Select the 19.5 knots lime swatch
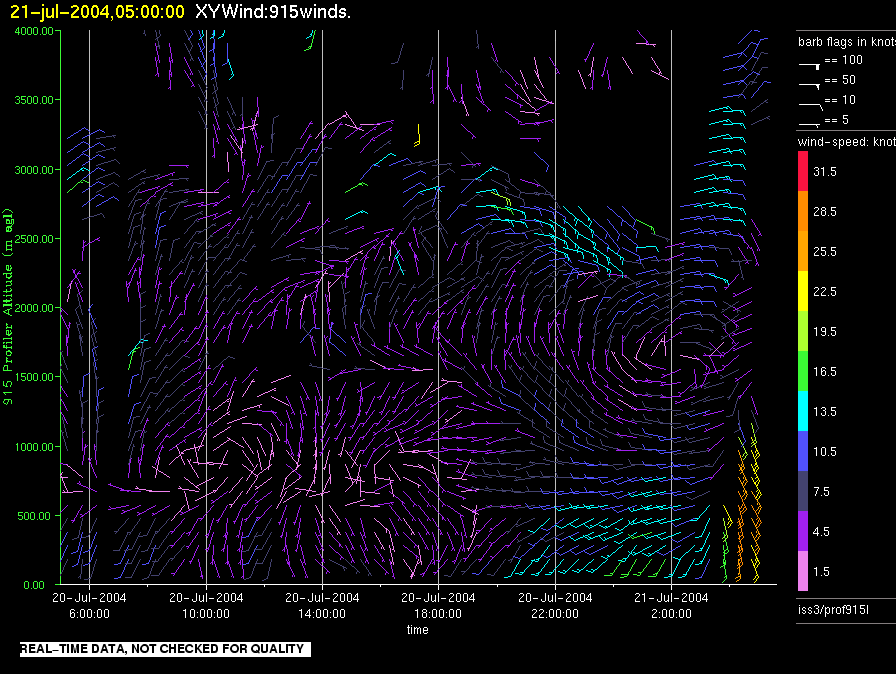The width and height of the screenshot is (896, 674). click(803, 331)
